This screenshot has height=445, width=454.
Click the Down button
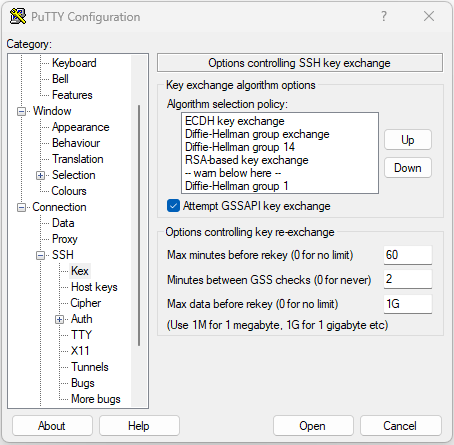point(408,168)
